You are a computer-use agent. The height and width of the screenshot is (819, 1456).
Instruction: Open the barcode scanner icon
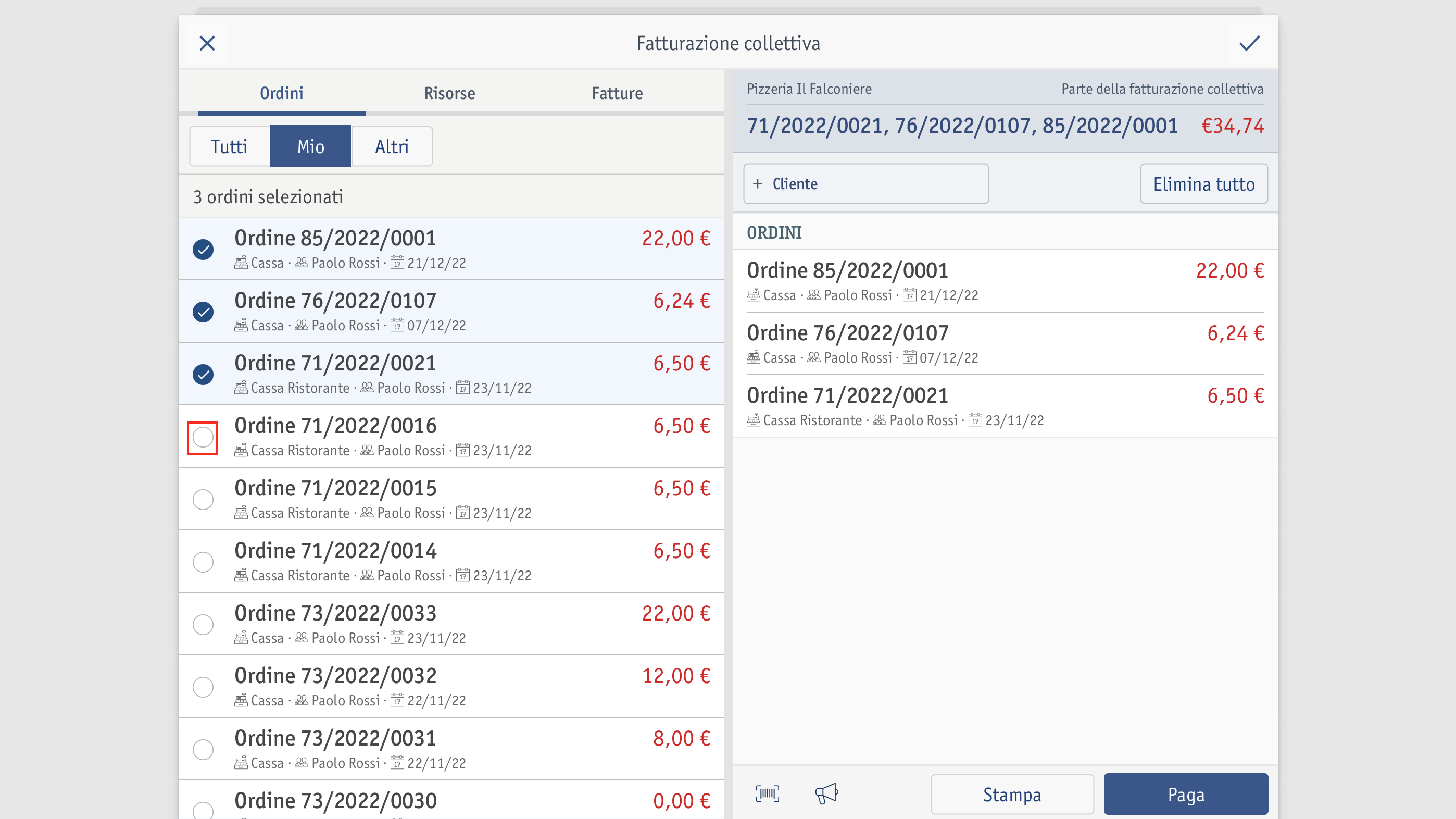767,793
